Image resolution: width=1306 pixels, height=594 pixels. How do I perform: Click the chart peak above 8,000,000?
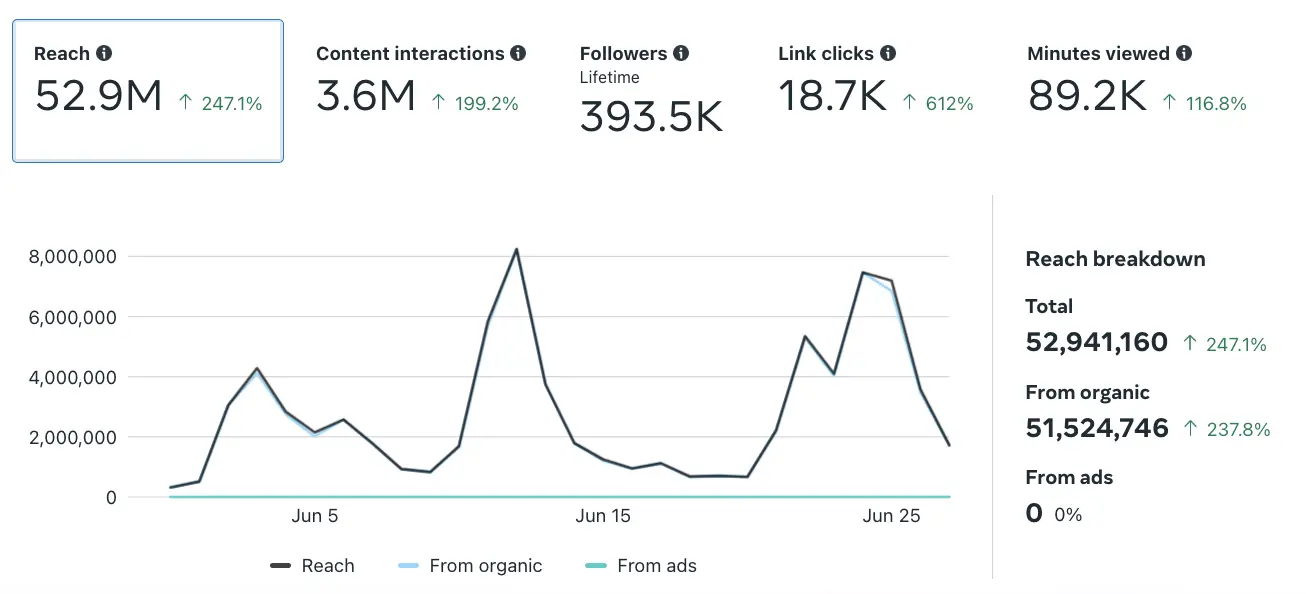point(516,249)
